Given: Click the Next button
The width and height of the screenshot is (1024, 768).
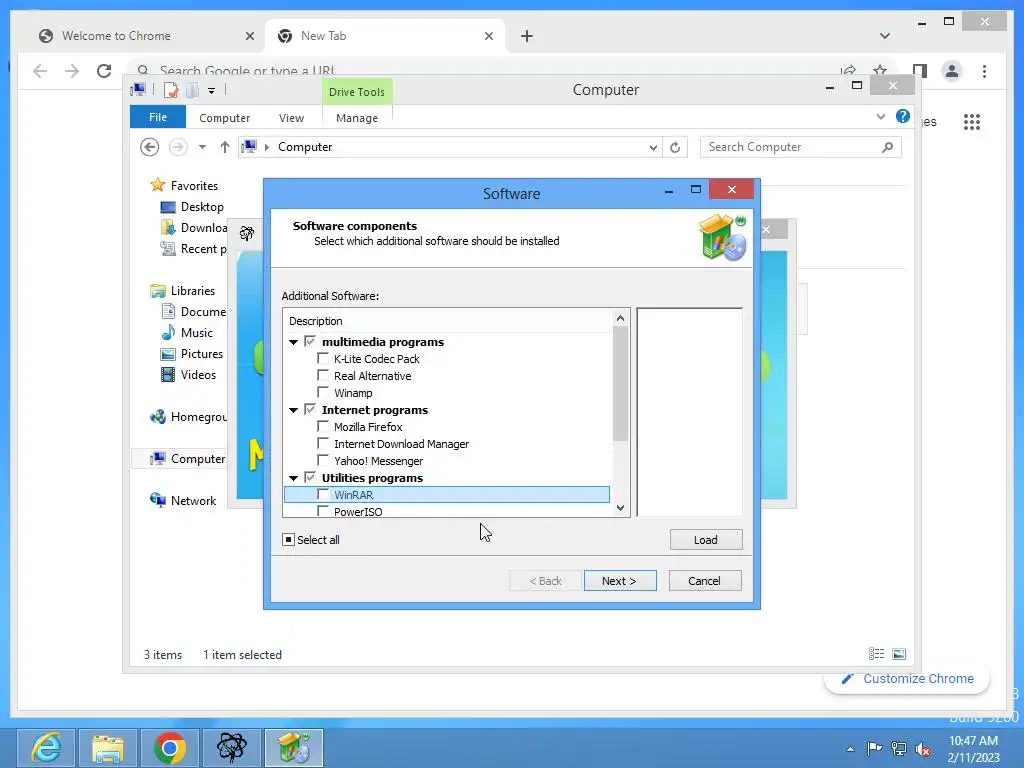Looking at the screenshot, I should coord(620,581).
